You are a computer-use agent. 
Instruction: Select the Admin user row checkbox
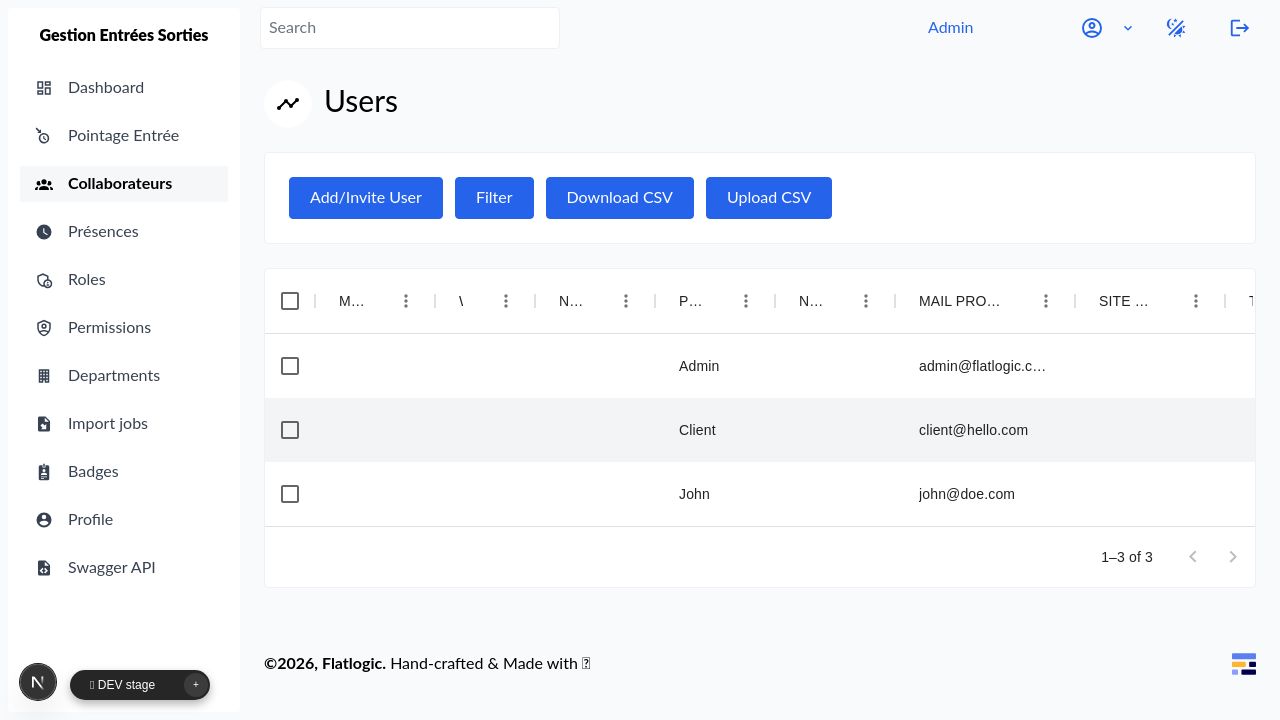[x=290, y=366]
